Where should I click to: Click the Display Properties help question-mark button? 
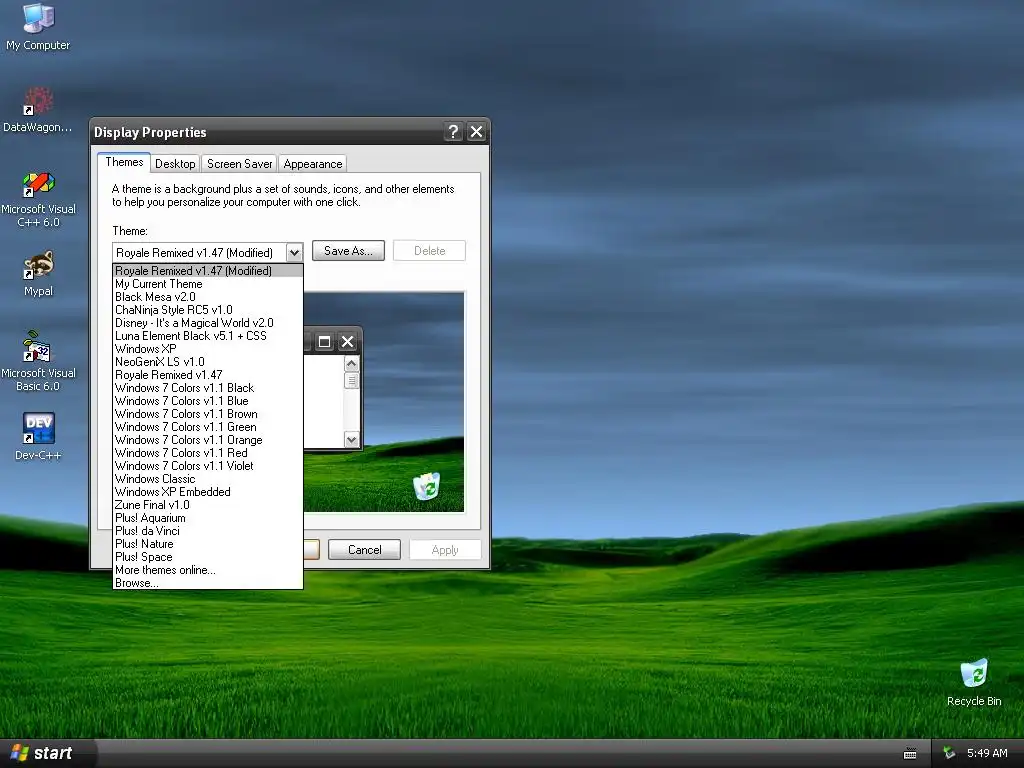453,132
